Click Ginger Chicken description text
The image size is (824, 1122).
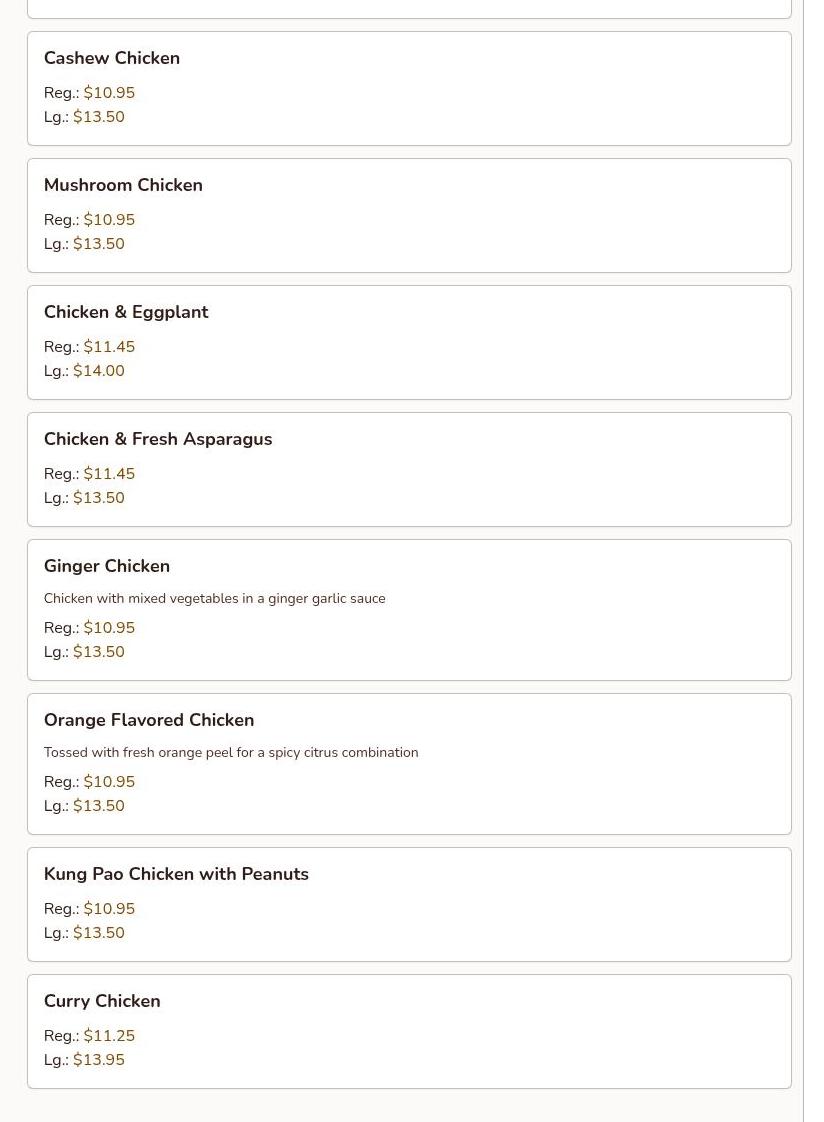pos(214,599)
